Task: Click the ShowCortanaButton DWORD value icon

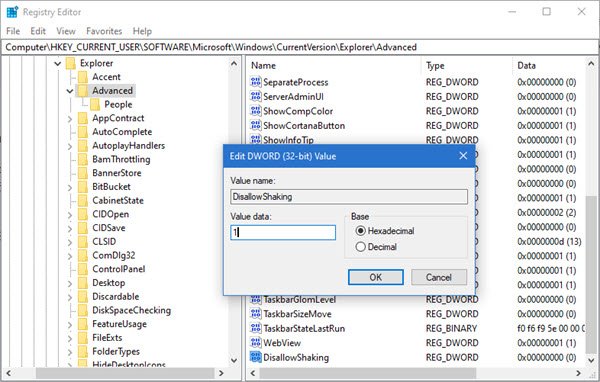Action: 255,126
